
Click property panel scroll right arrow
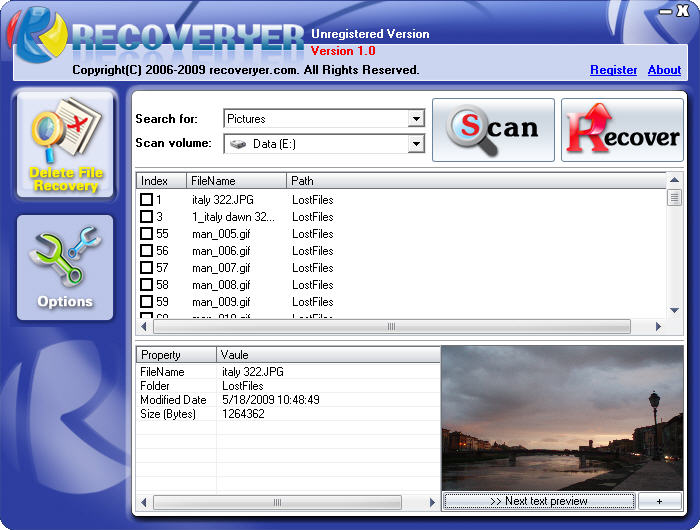click(432, 502)
